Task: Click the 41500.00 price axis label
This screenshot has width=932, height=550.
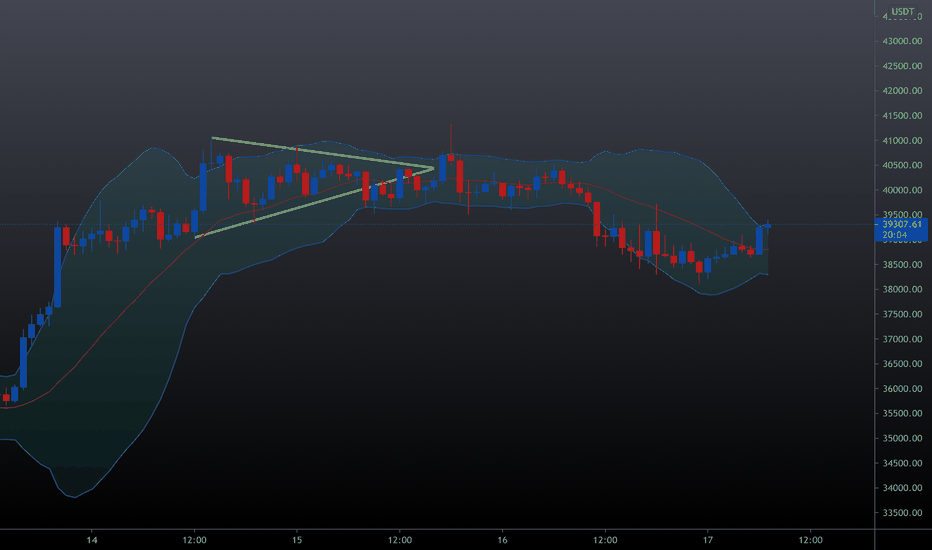Action: tap(902, 116)
